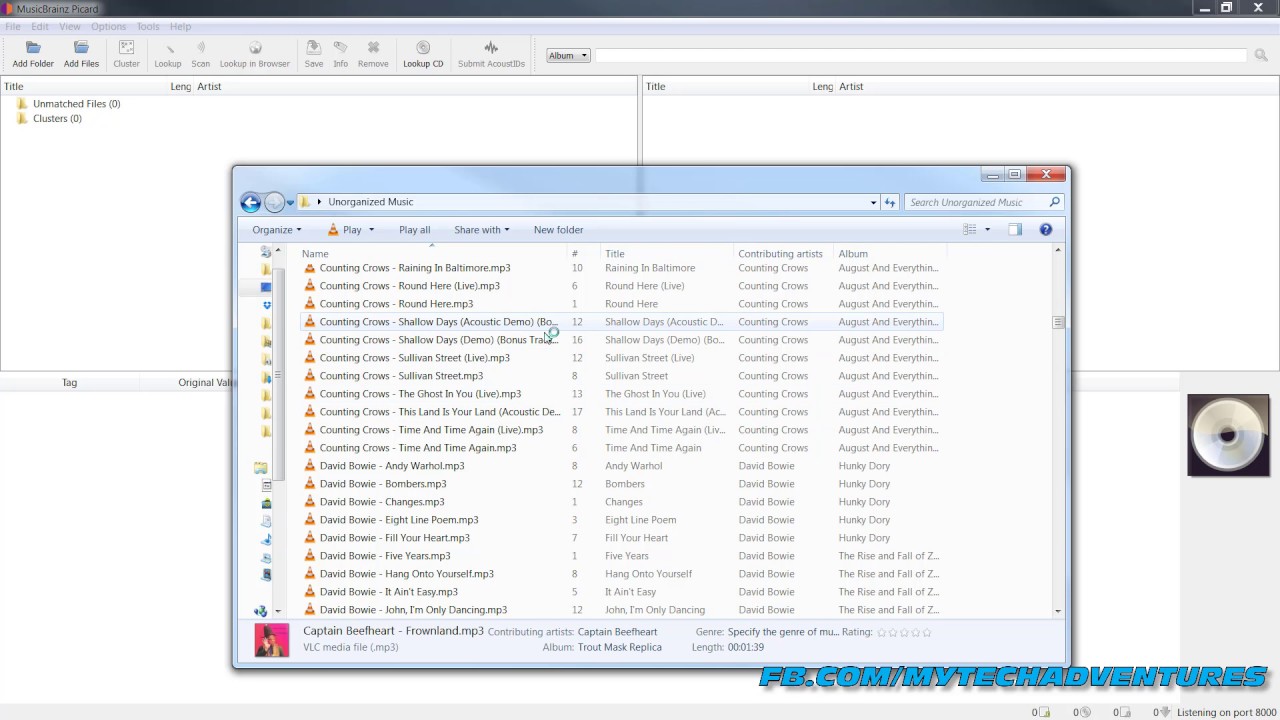This screenshot has width=1280, height=720.
Task: Click VLC icon of David Bowie - Bombers.mp3
Action: point(309,484)
